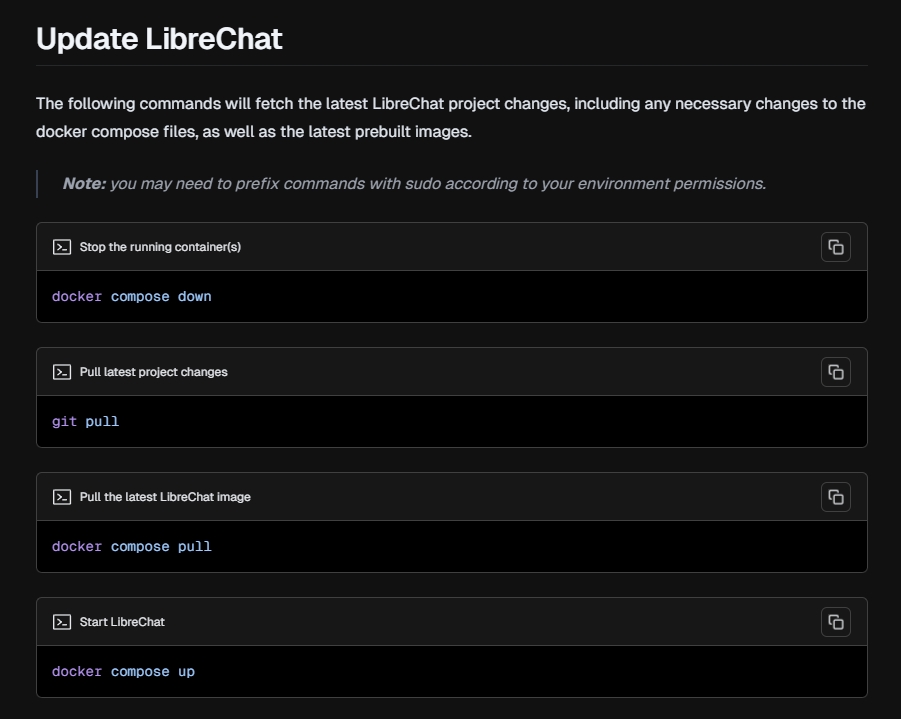Click the 'git pull' code line

85,422
